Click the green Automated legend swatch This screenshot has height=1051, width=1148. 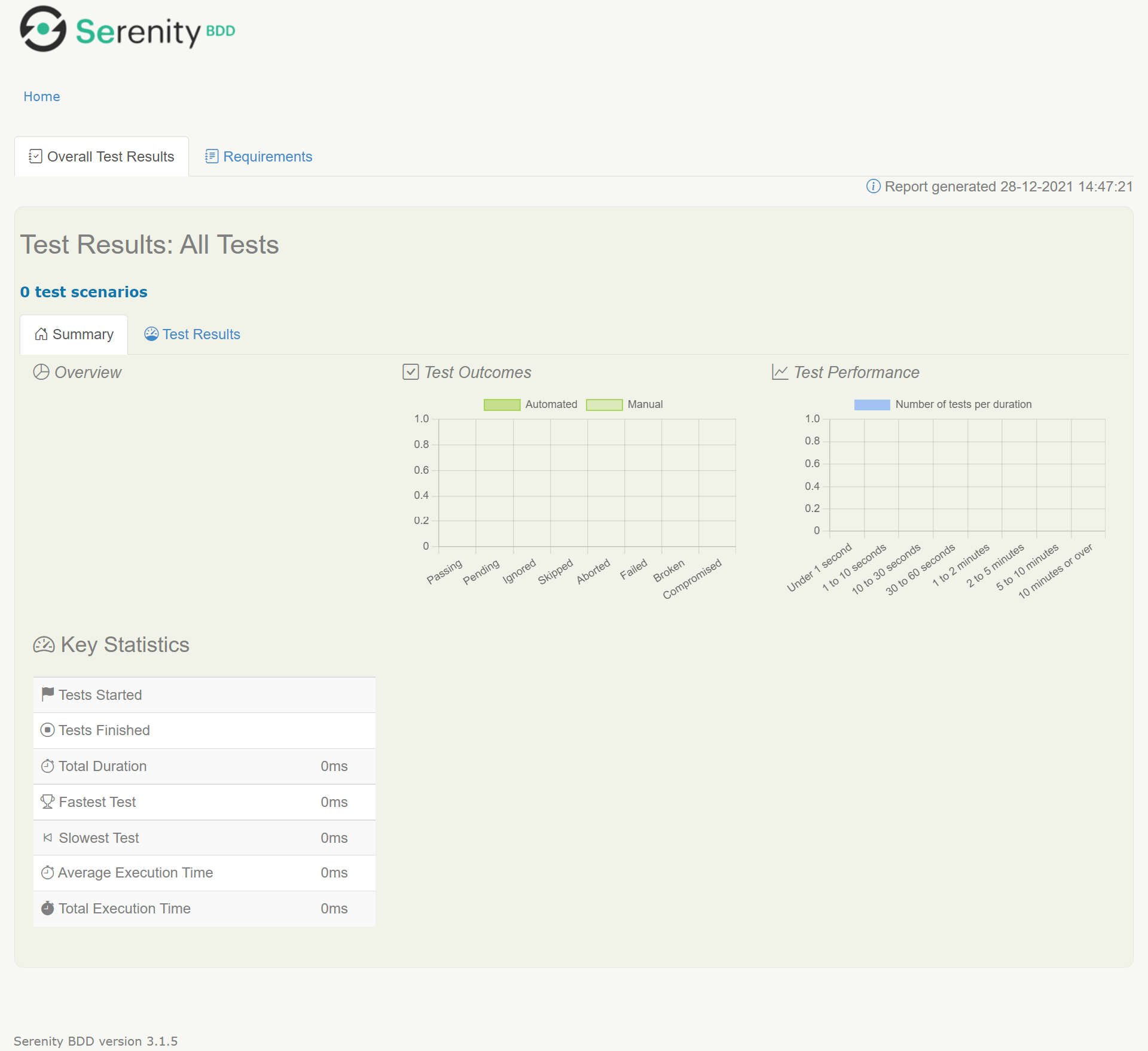click(x=502, y=404)
